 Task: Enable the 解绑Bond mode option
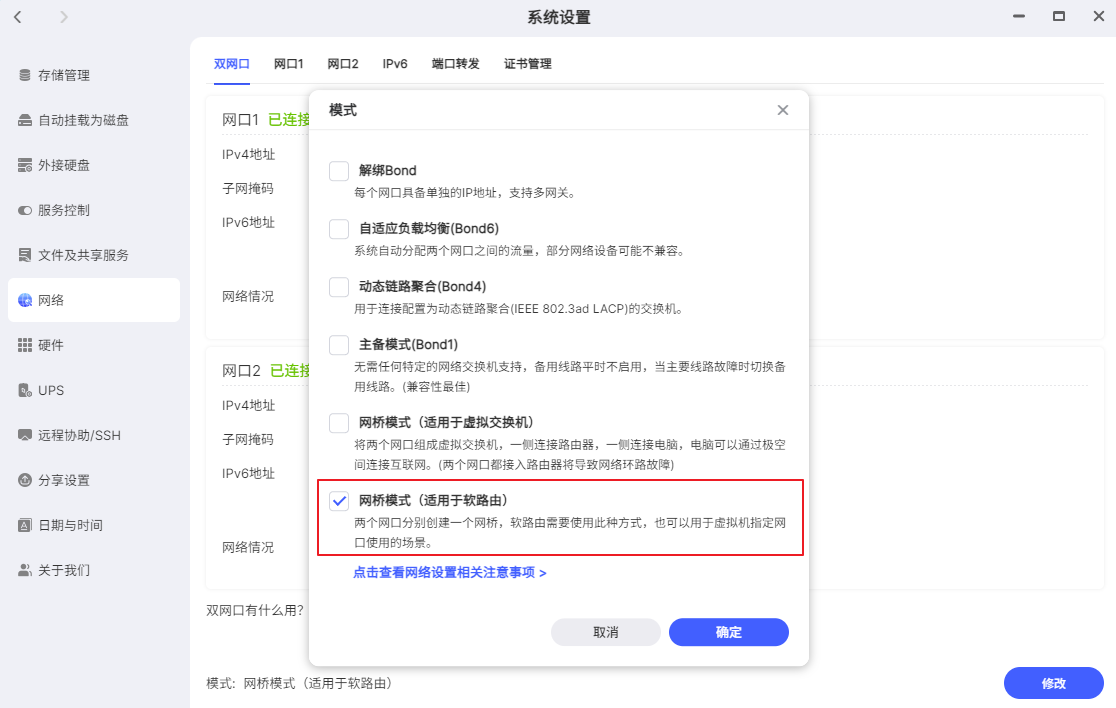(338, 170)
